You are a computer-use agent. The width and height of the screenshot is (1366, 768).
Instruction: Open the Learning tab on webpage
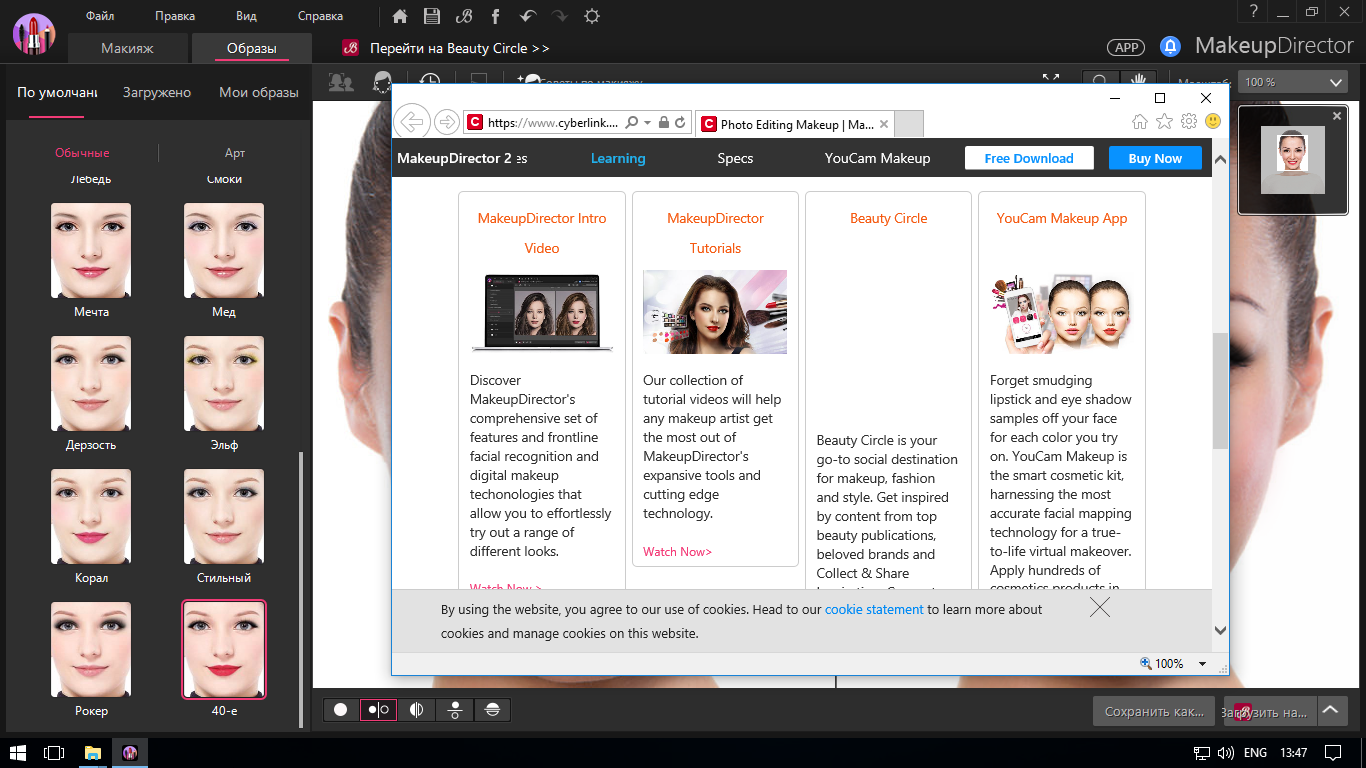tap(618, 158)
